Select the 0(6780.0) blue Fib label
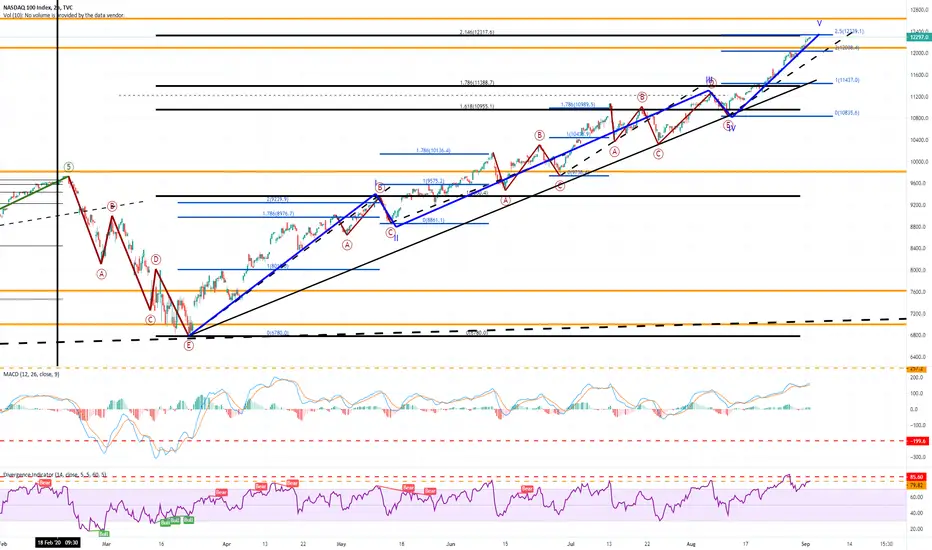The height and width of the screenshot is (550, 932). click(x=278, y=333)
